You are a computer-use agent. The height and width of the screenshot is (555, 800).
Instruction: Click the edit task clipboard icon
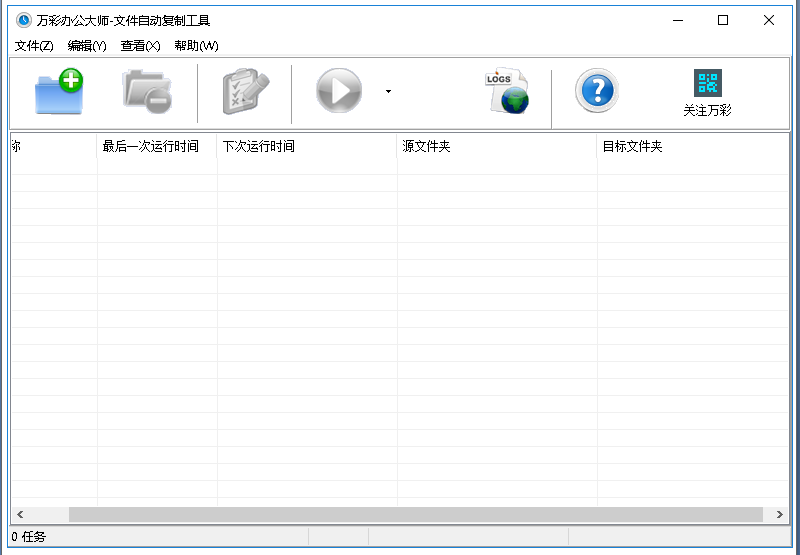tap(246, 92)
